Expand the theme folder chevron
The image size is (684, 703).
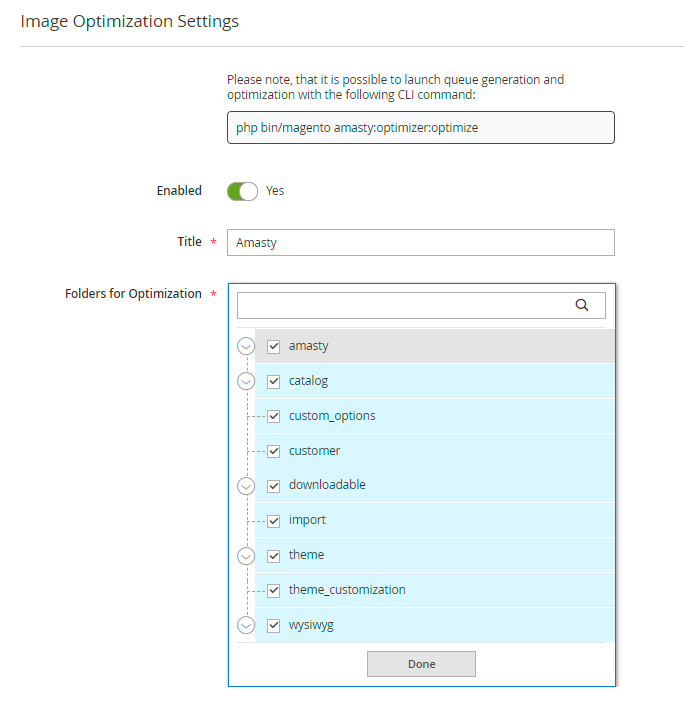246,555
